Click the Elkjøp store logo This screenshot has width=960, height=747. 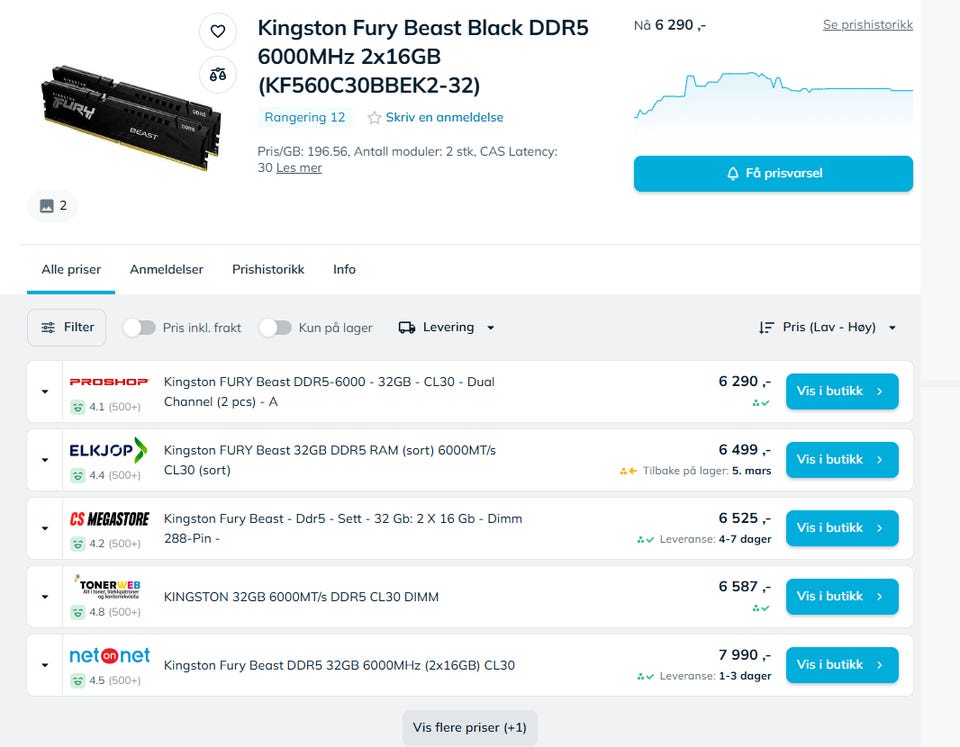[x=108, y=450]
